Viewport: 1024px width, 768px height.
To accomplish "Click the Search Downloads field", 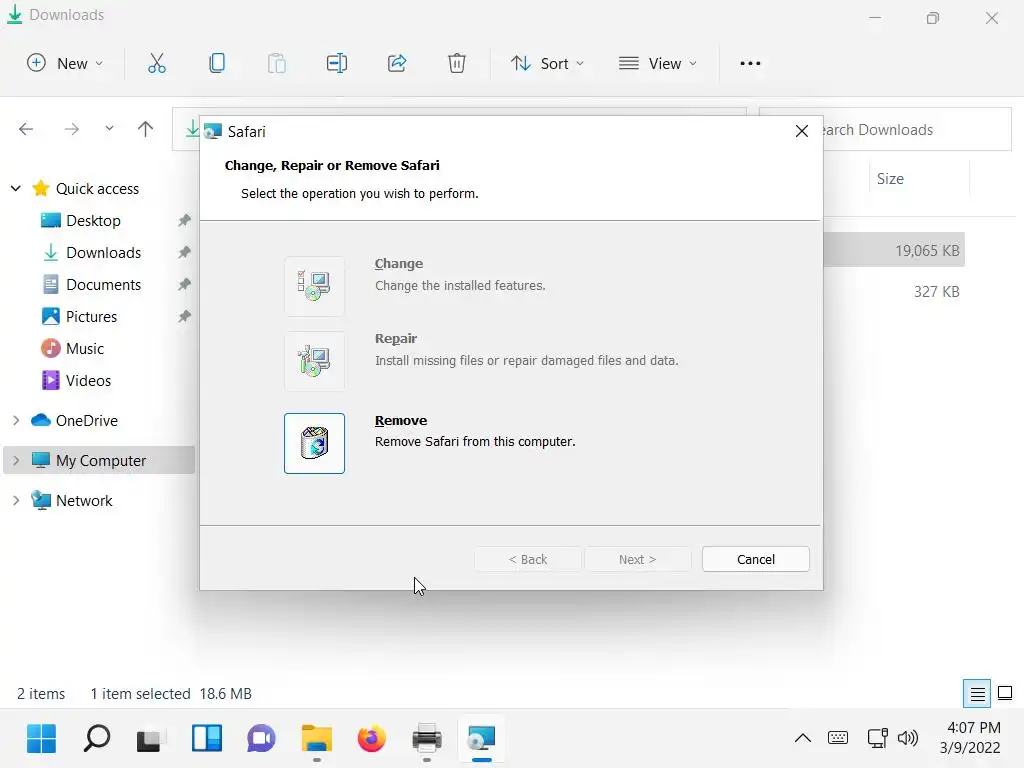I will point(918,129).
